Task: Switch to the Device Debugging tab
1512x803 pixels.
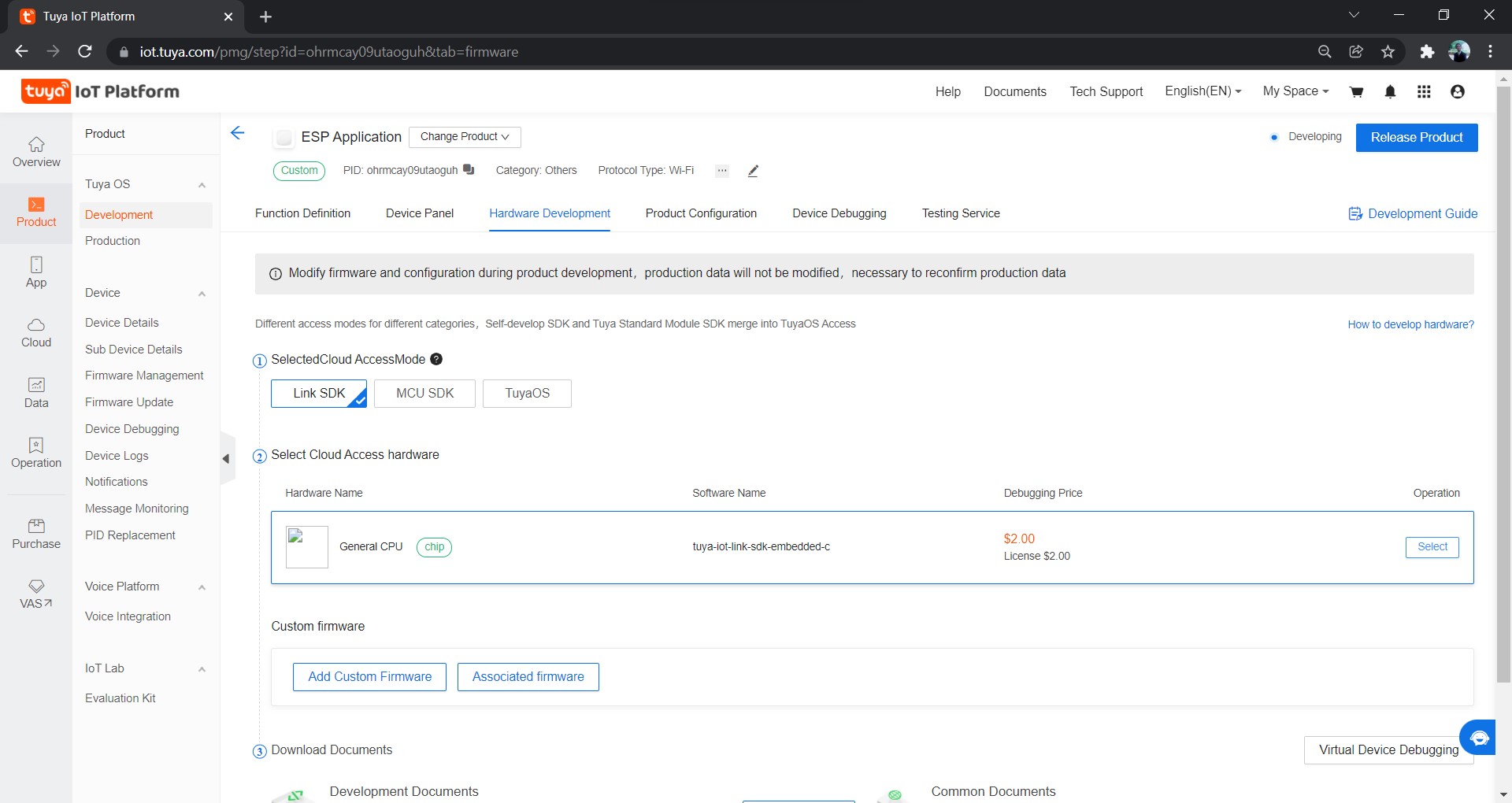Action: [x=839, y=213]
